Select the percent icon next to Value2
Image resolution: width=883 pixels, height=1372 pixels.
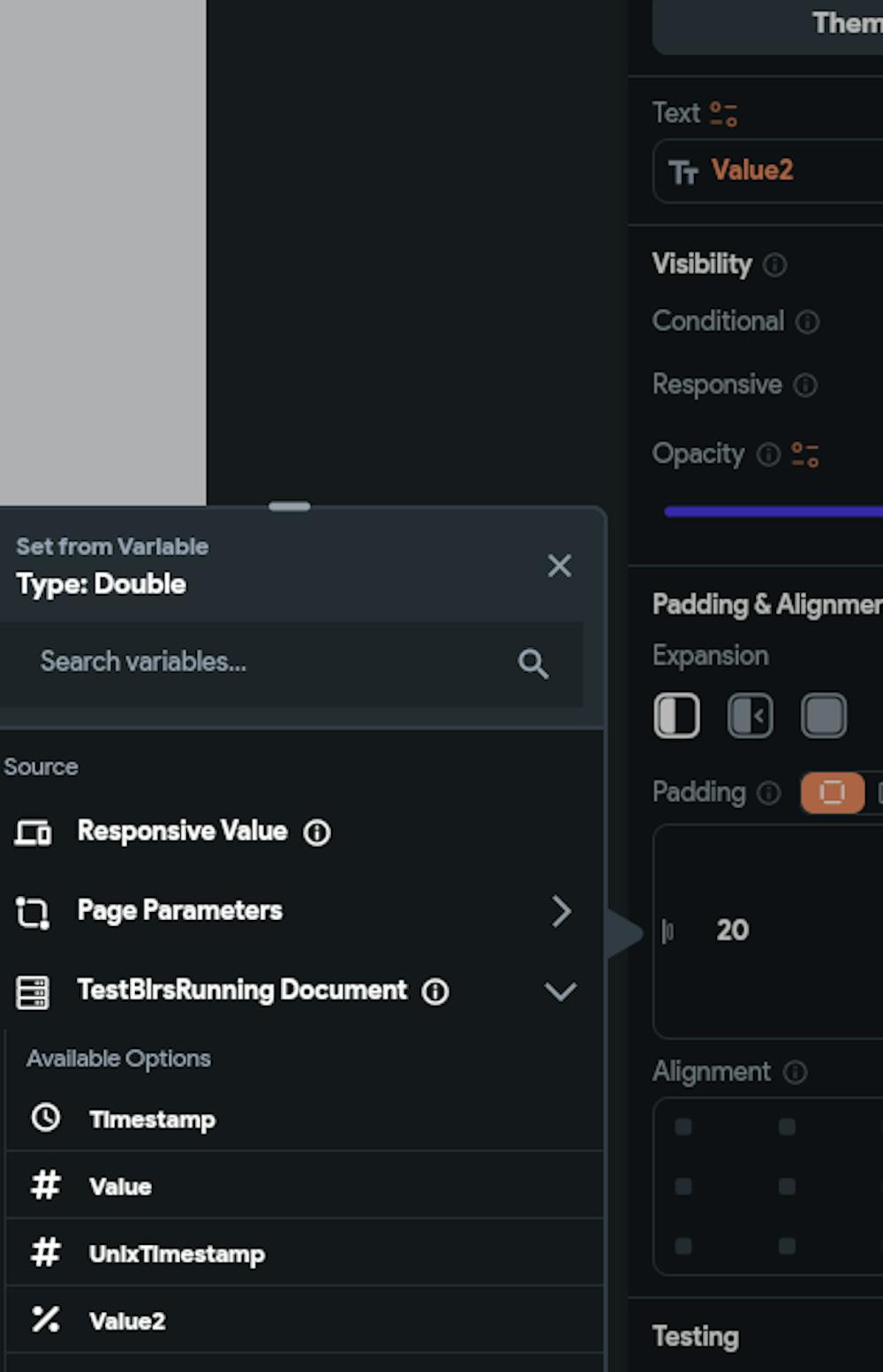pos(43,1320)
